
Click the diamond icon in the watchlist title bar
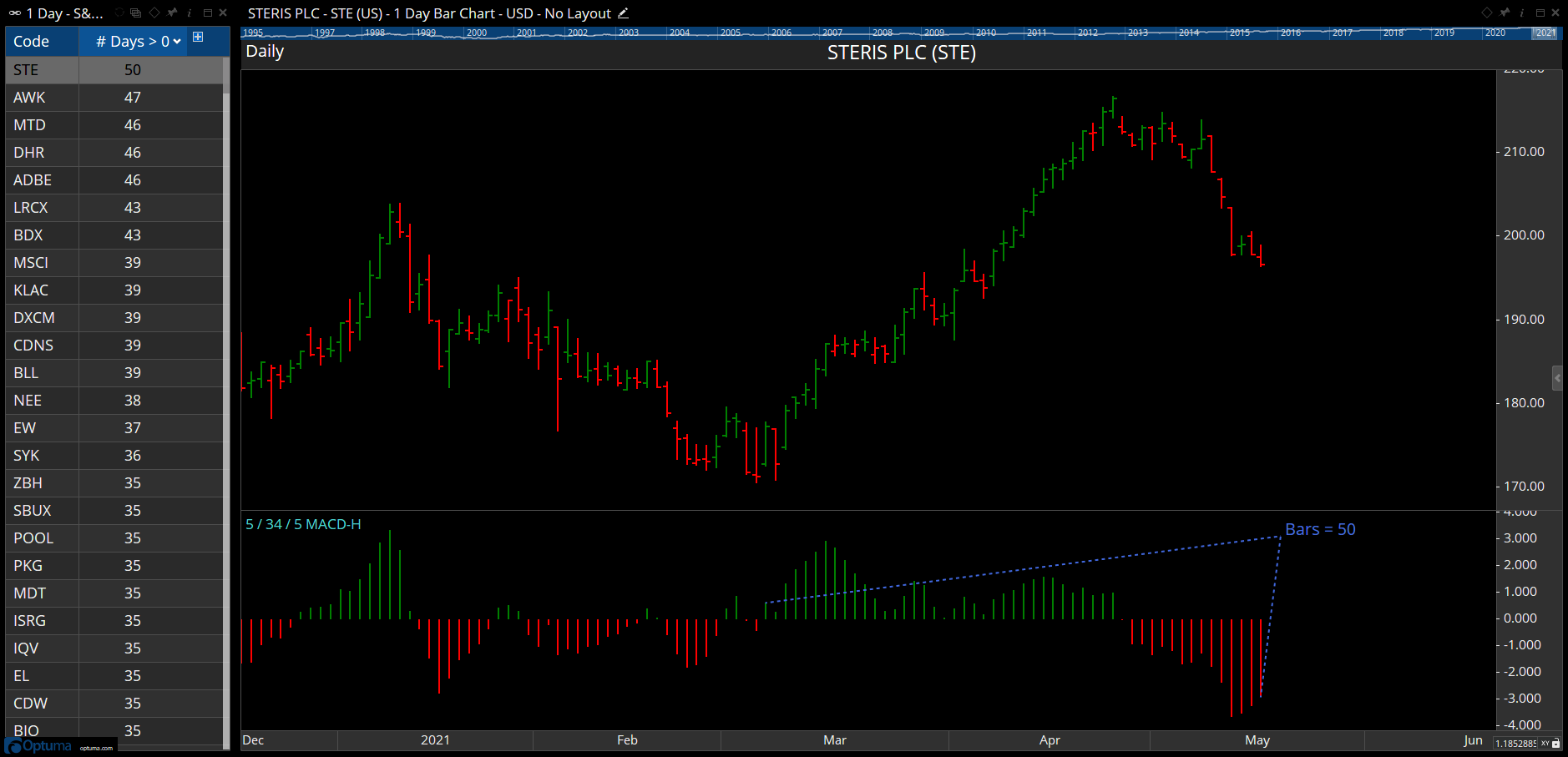(x=154, y=13)
